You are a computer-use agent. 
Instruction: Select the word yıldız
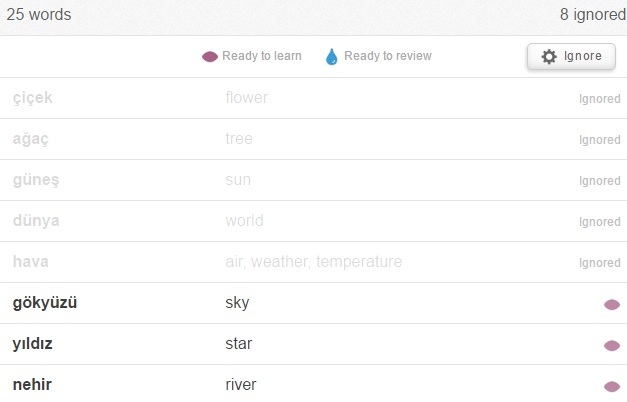(x=32, y=344)
